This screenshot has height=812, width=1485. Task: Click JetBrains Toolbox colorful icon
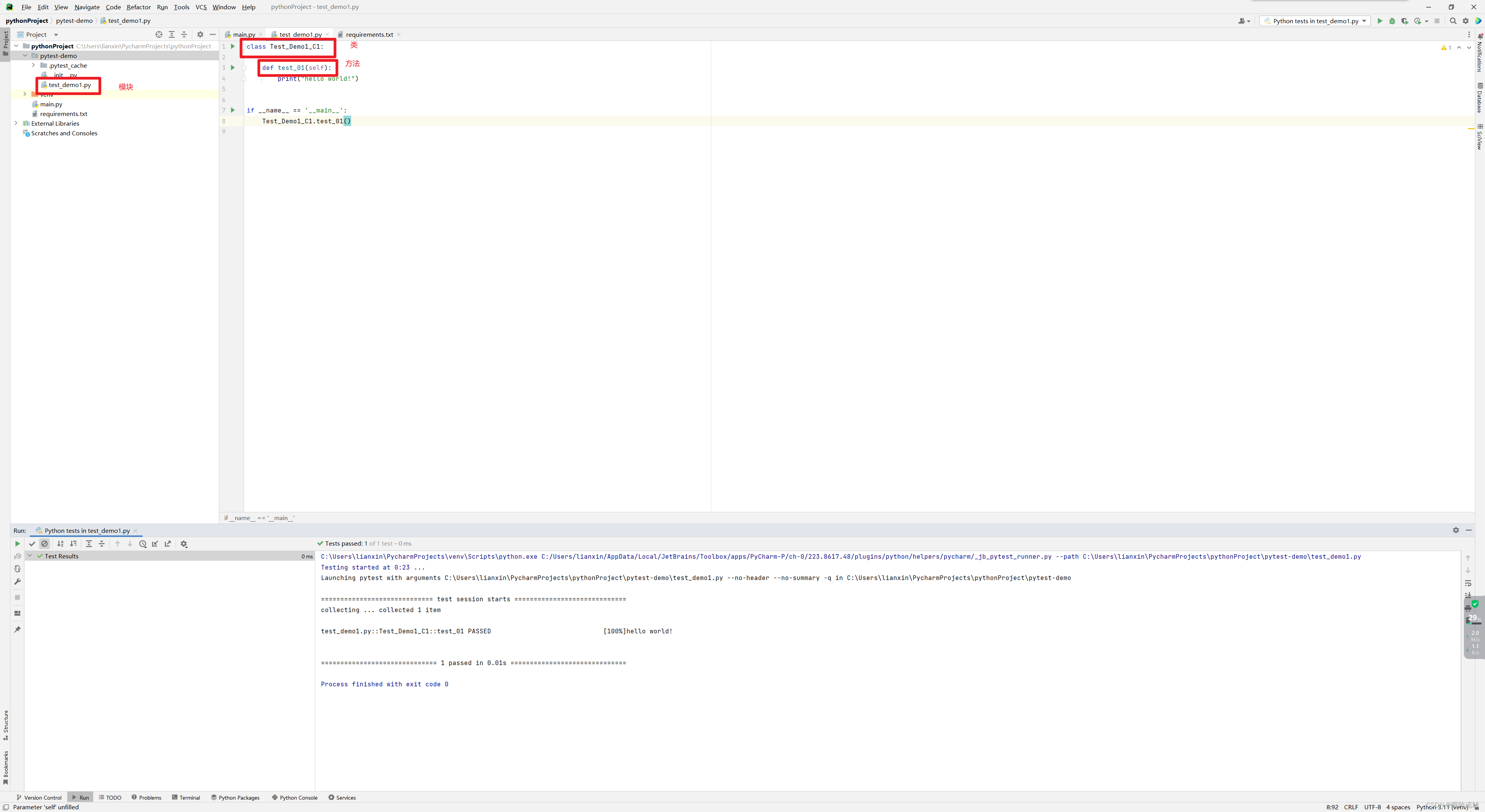click(1479, 21)
